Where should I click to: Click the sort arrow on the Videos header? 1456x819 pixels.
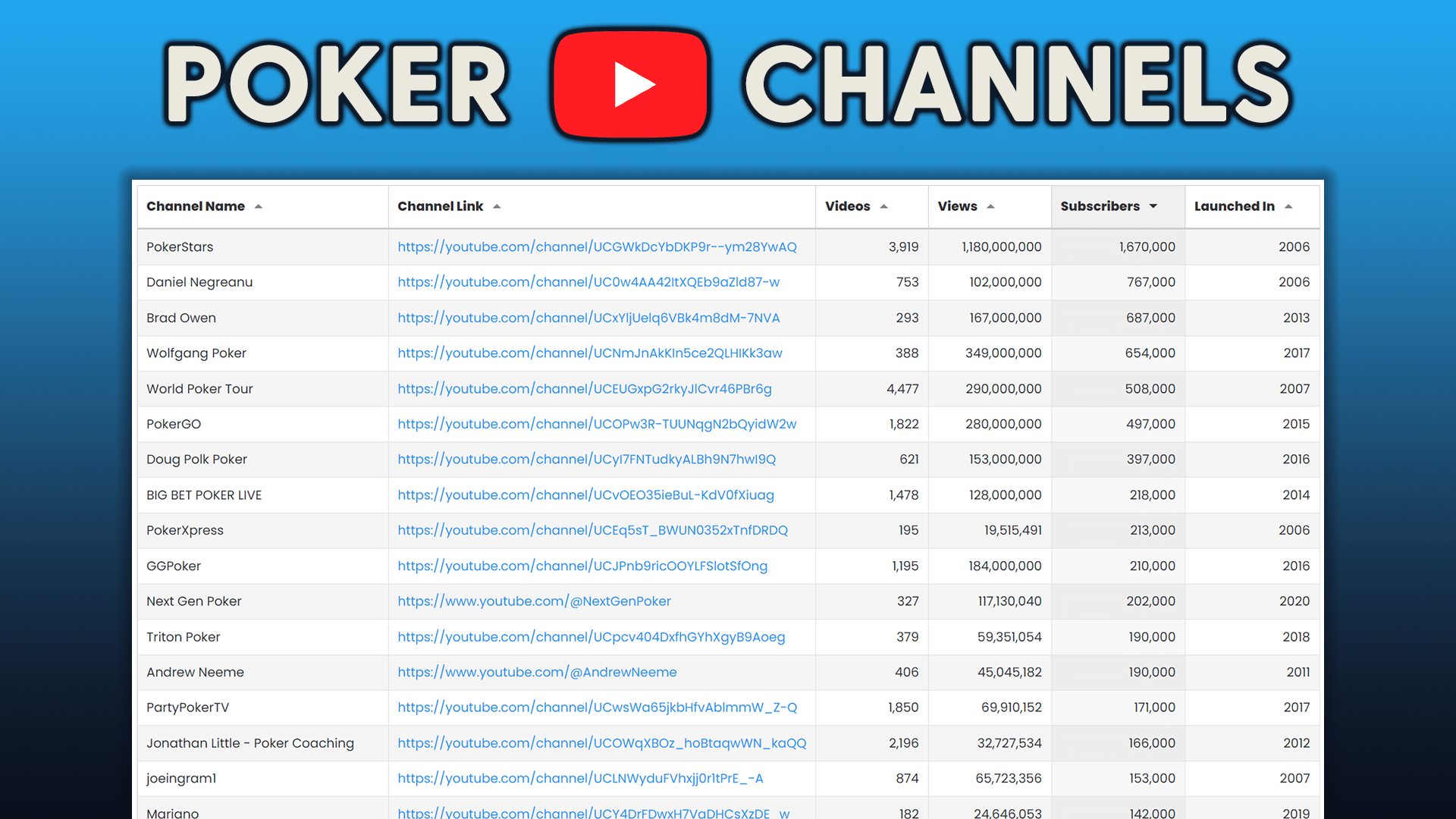[883, 206]
